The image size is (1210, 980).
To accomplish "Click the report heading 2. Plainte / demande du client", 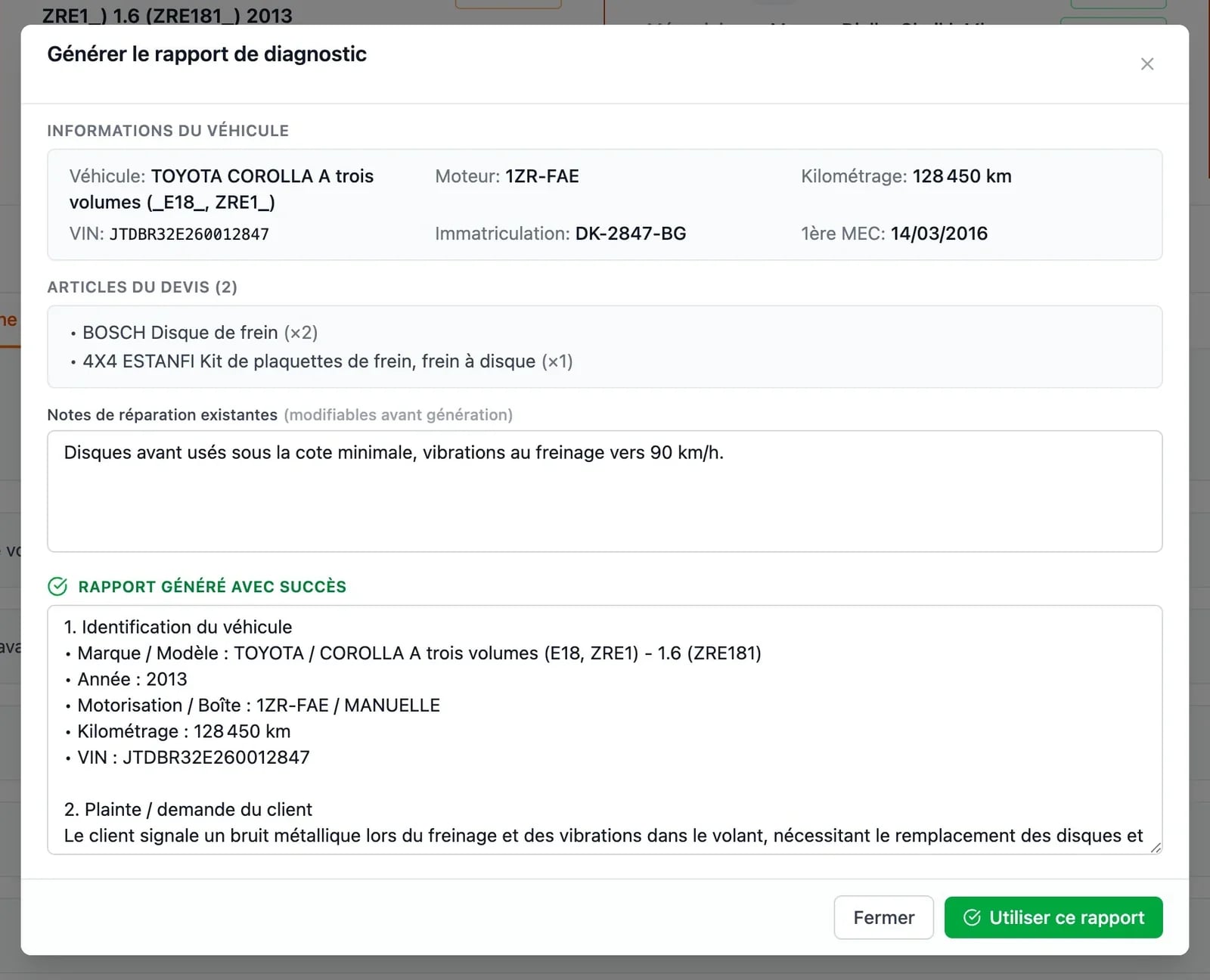I will coord(188,810).
